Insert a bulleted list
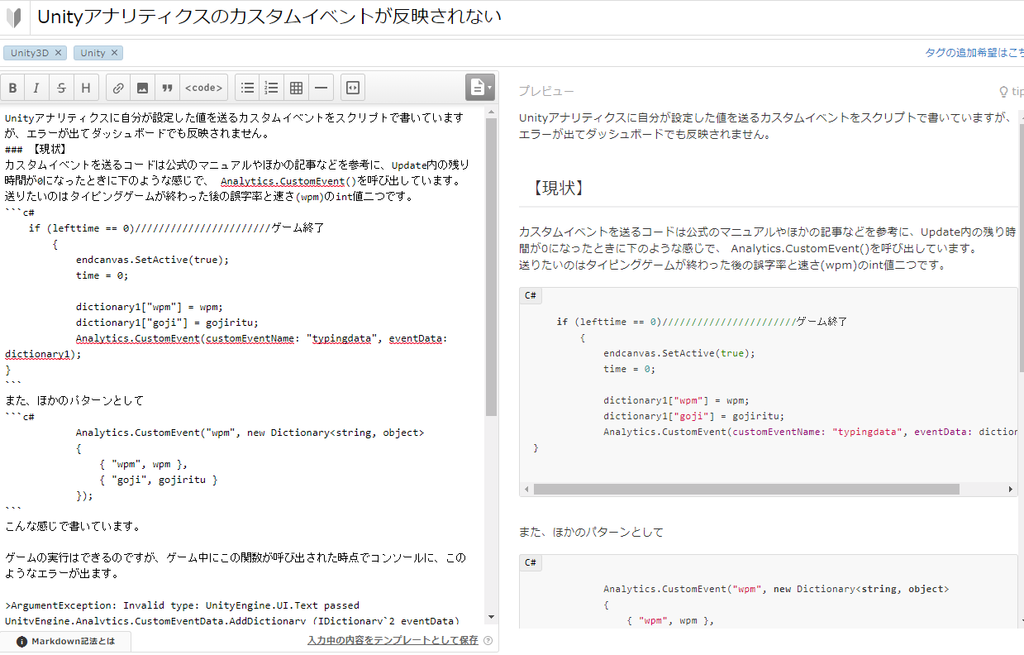This screenshot has width=1024, height=655. [x=248, y=88]
